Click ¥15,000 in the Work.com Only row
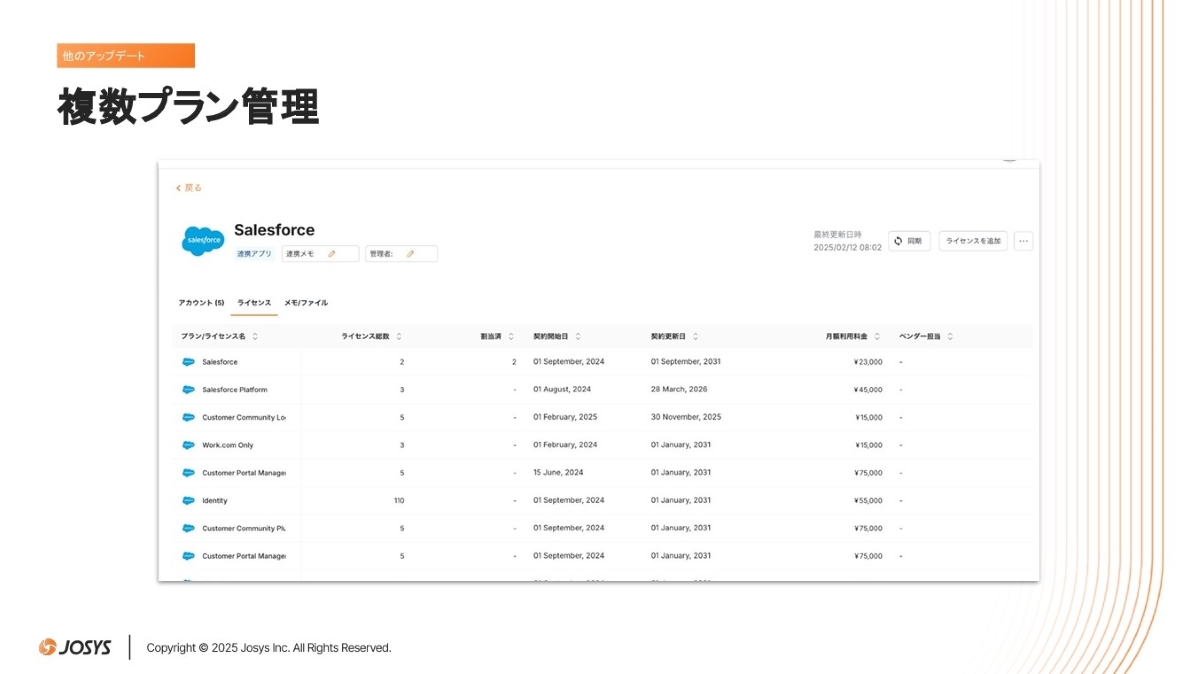This screenshot has height=674, width=1200. point(868,445)
